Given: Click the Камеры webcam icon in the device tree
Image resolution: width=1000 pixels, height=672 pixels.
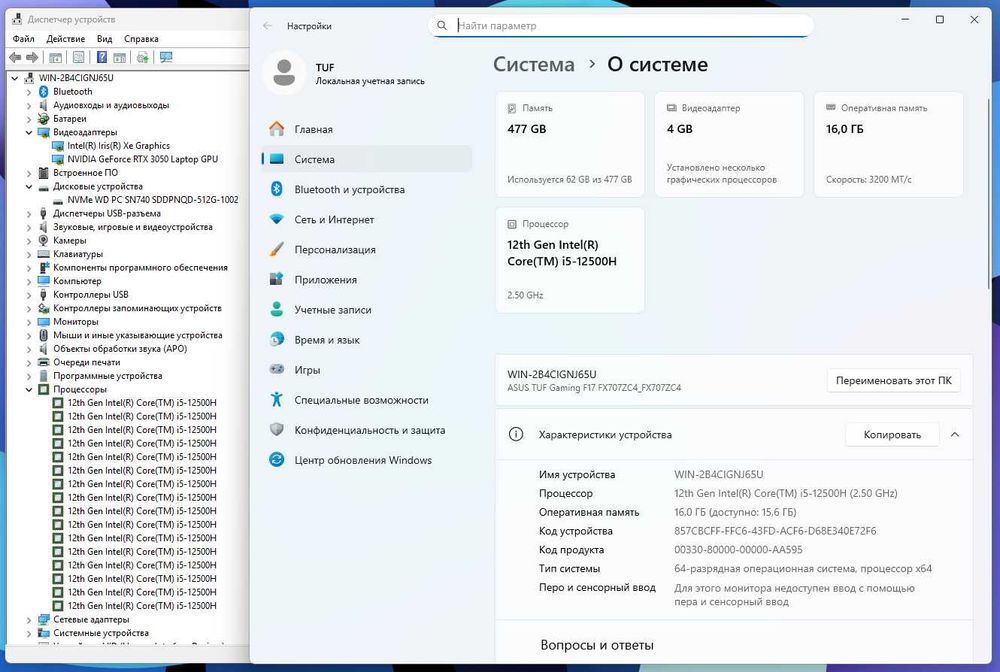Looking at the screenshot, I should 43,240.
